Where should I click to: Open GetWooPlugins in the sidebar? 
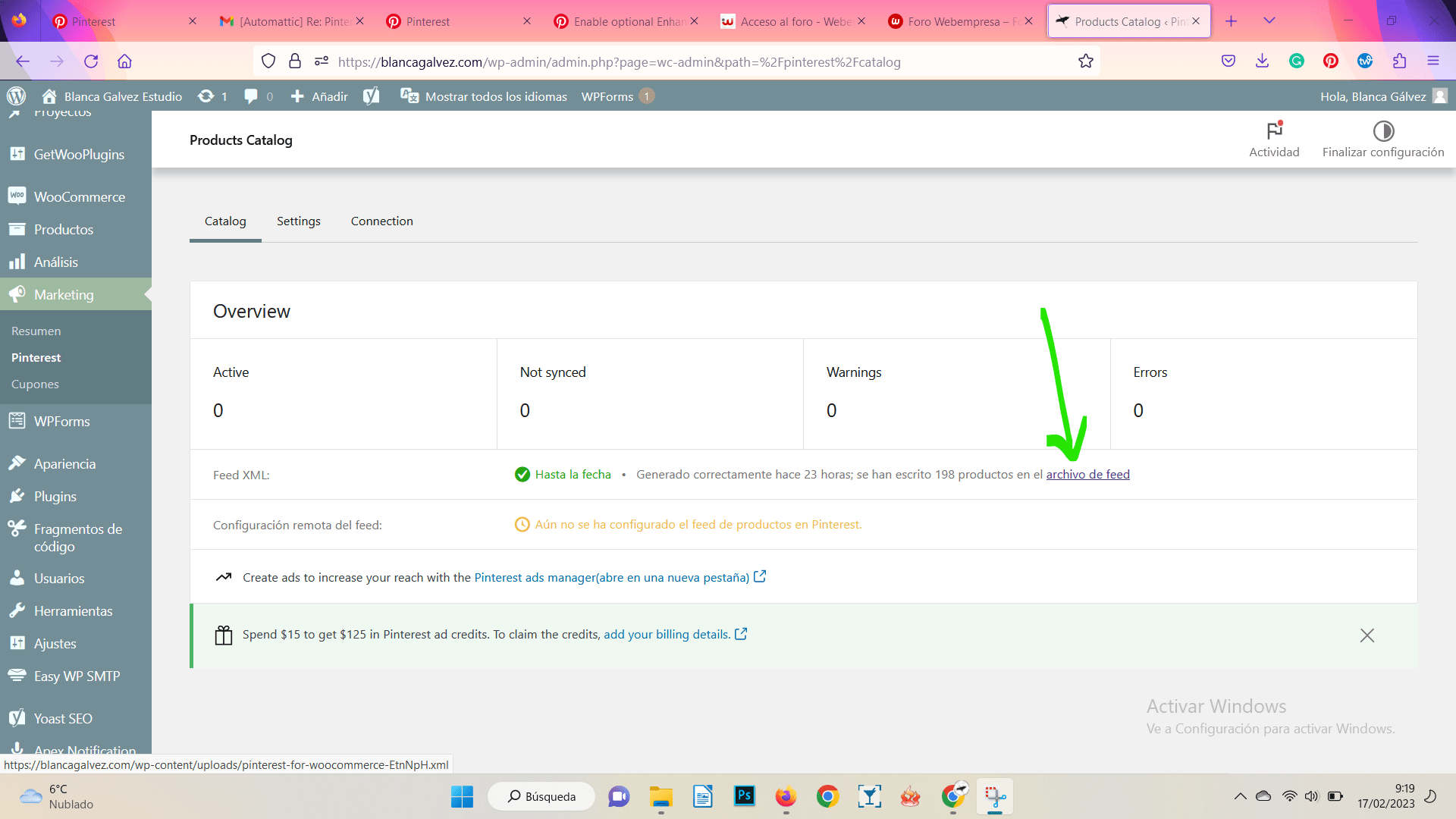(x=76, y=155)
